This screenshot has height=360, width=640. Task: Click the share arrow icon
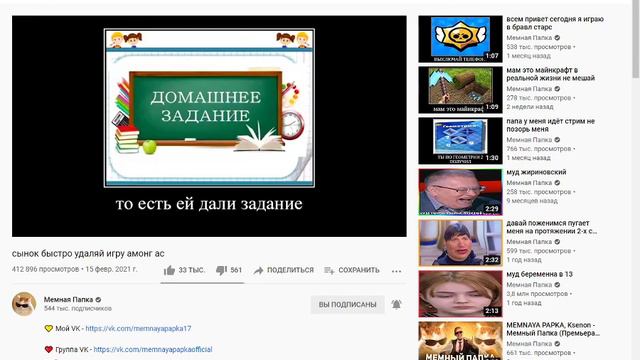[x=258, y=270]
